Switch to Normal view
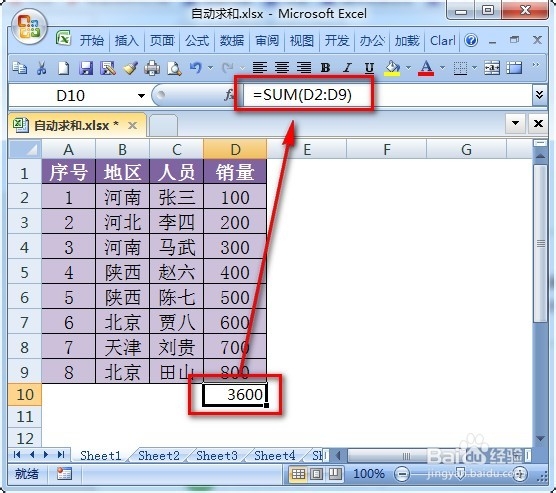This screenshot has width=556, height=493. pos(298,474)
